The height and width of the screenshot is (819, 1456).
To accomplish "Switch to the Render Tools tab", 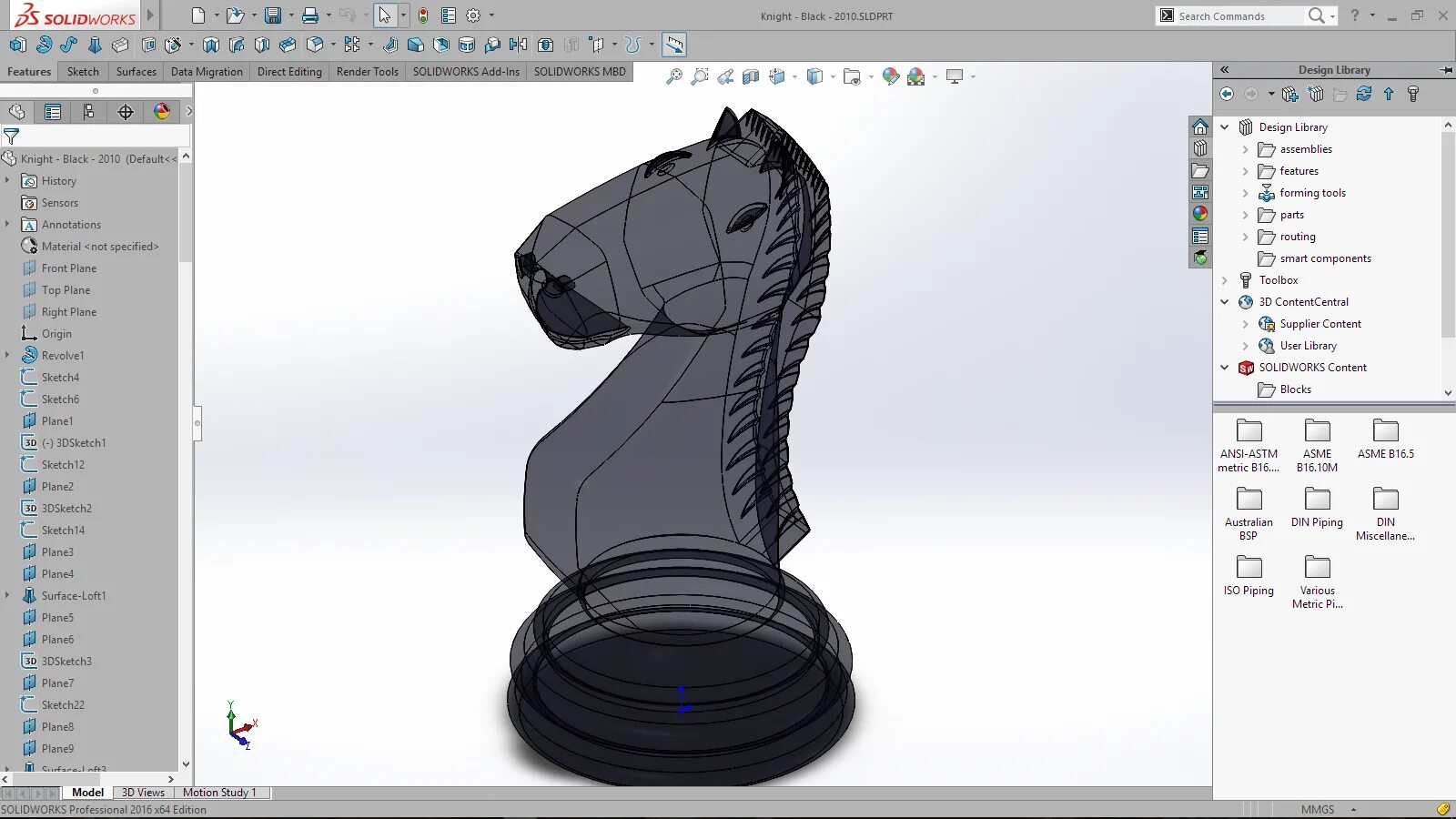I will pos(368,72).
